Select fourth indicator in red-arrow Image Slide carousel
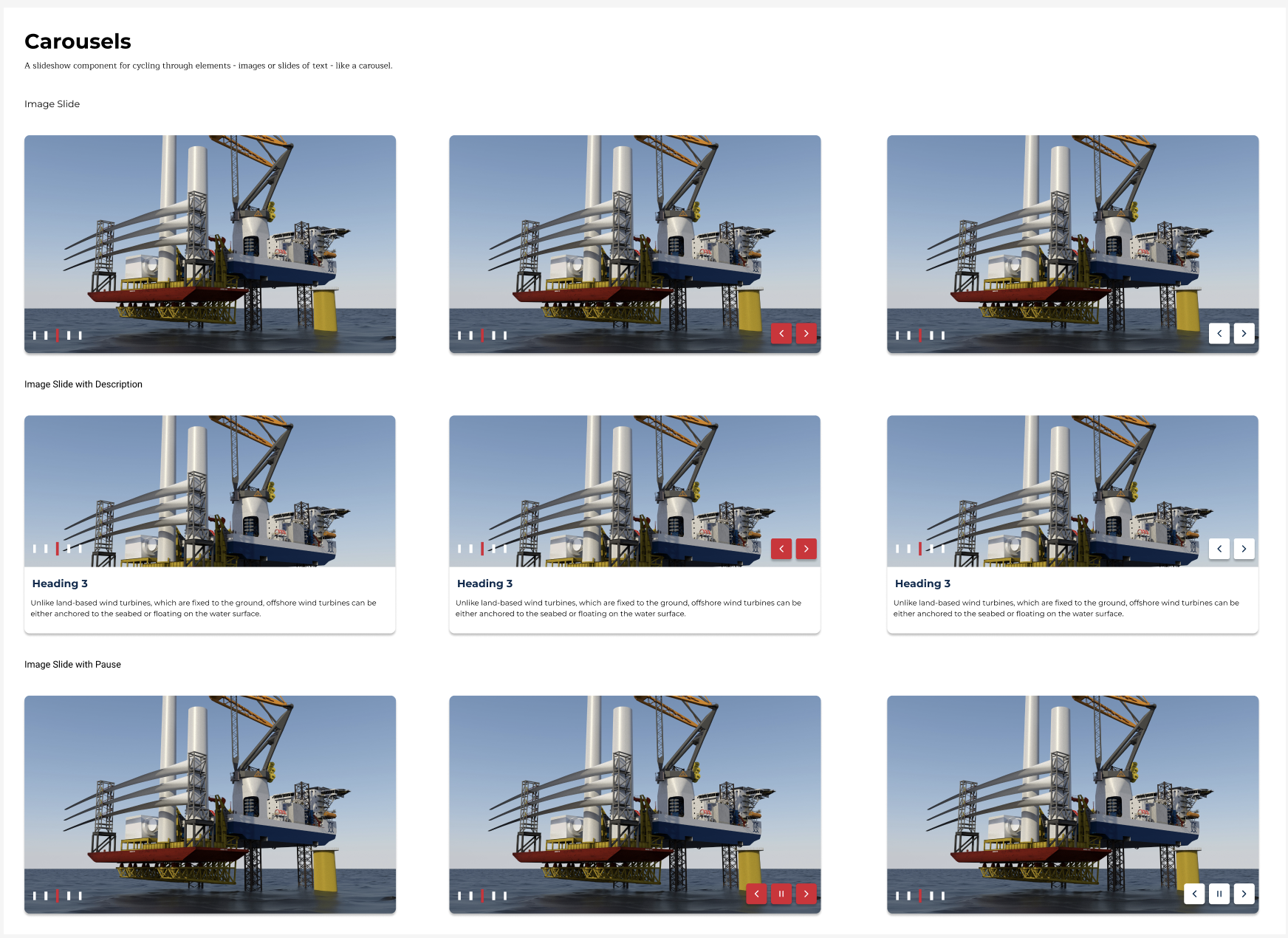Viewport: 1288px width, 938px height. pyautogui.click(x=494, y=335)
